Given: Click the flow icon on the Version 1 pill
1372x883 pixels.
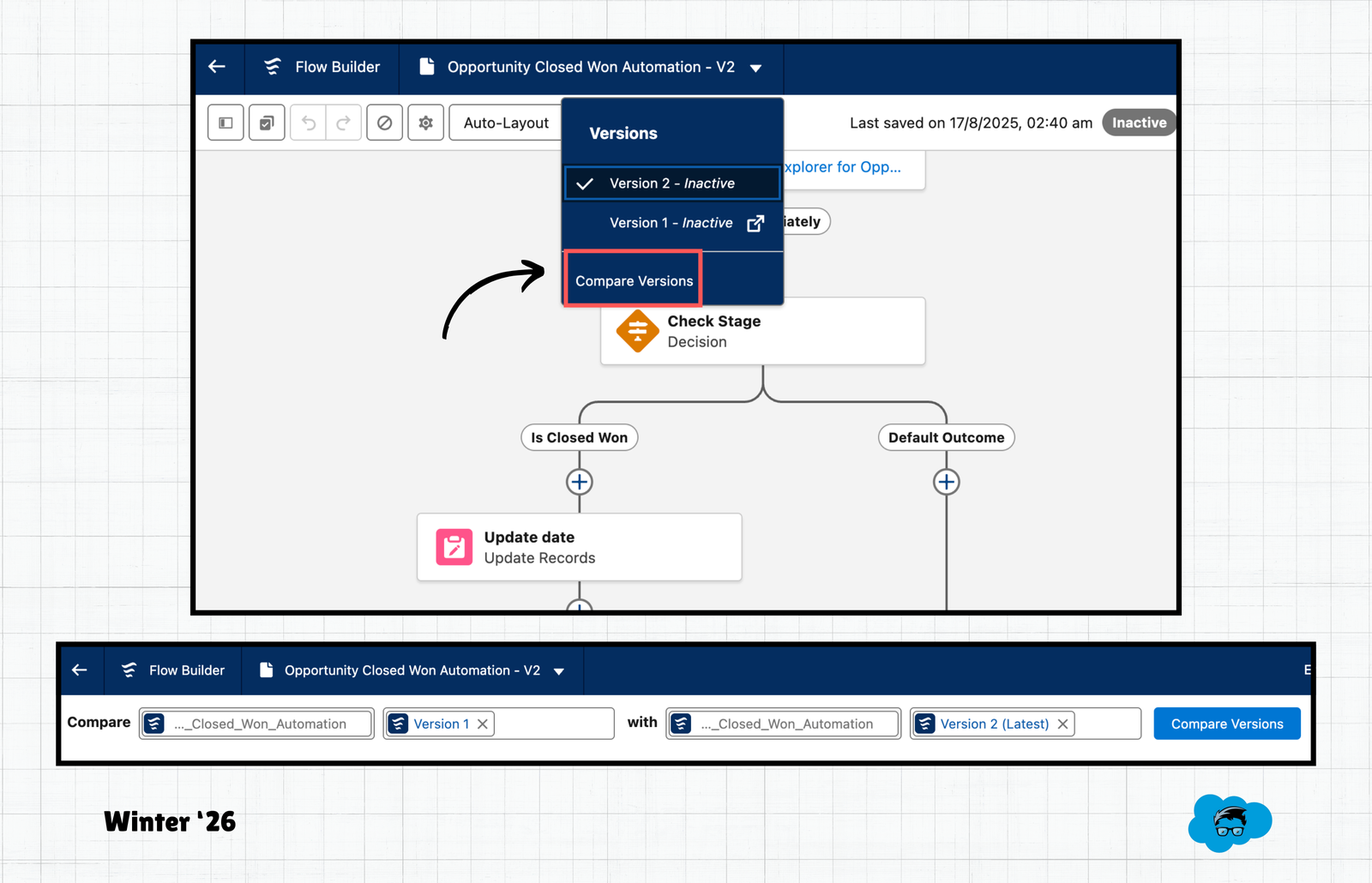Looking at the screenshot, I should [398, 724].
